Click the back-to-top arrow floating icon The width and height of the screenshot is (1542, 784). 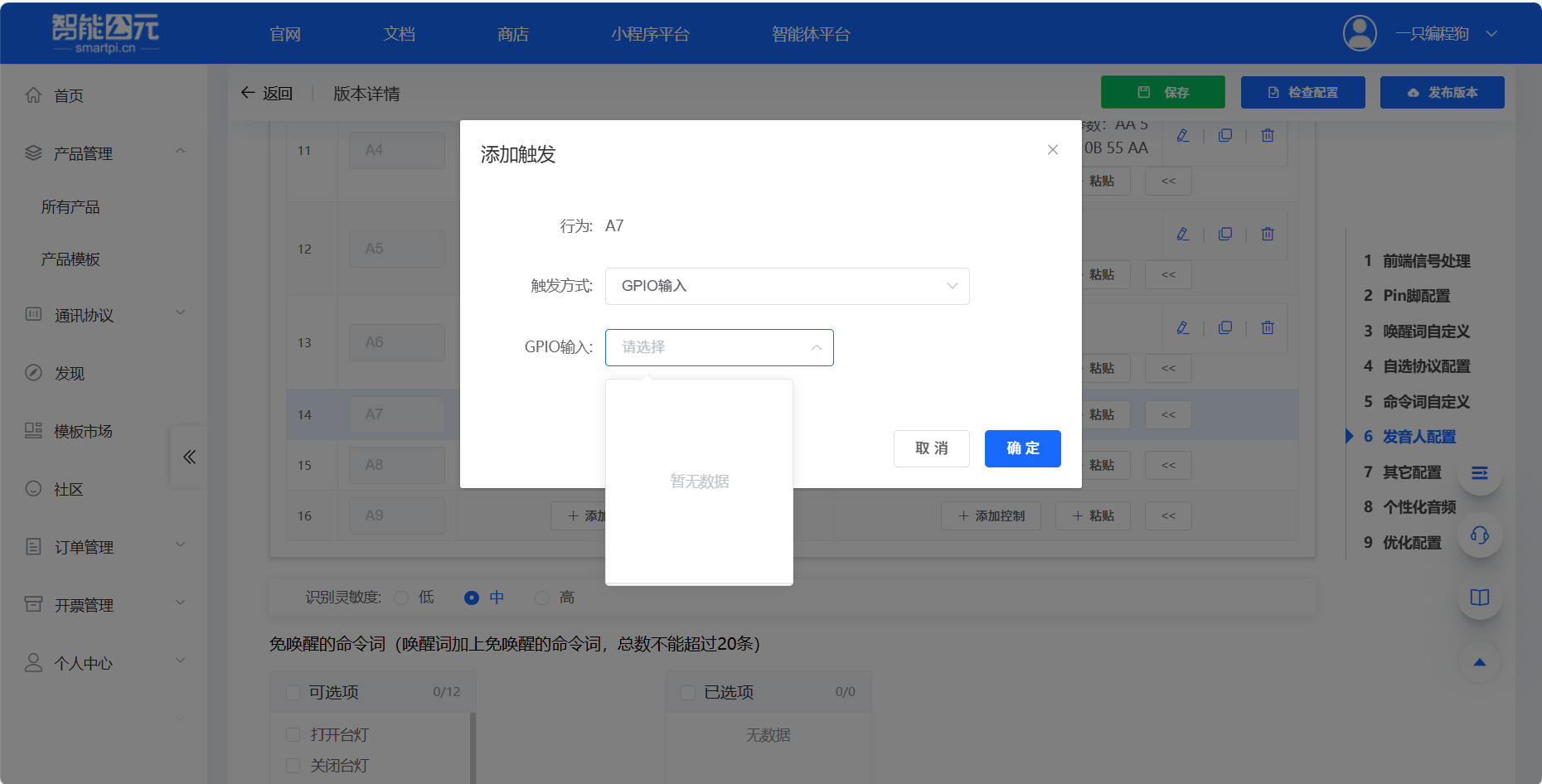(x=1479, y=662)
